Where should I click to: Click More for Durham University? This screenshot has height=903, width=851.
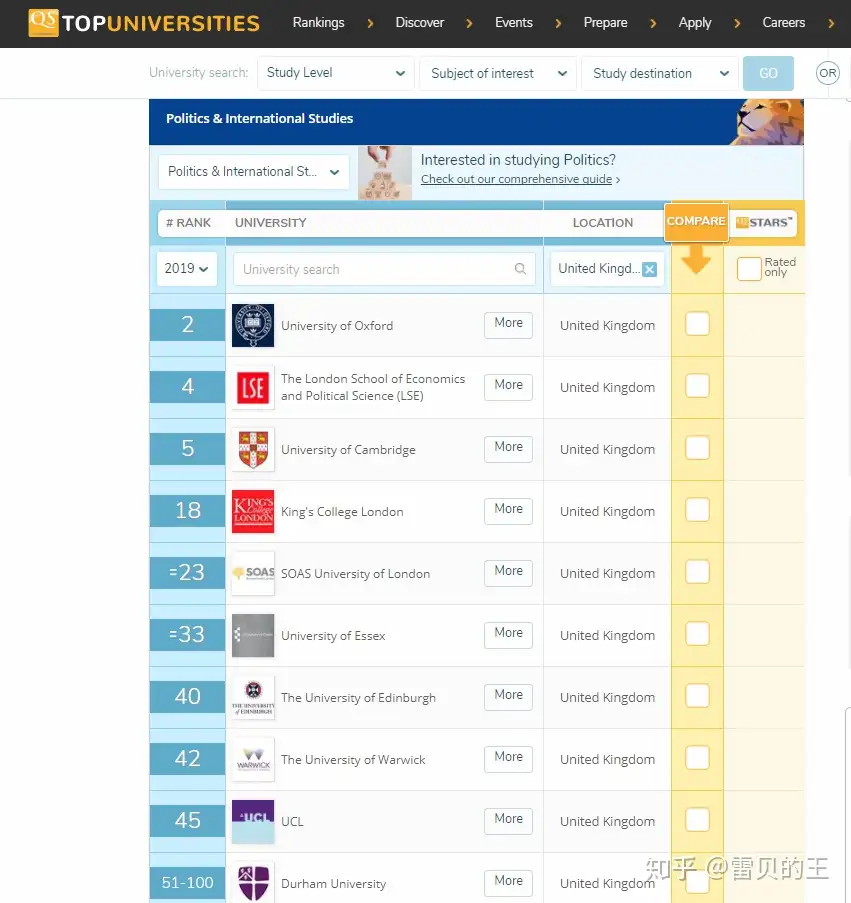(x=508, y=883)
